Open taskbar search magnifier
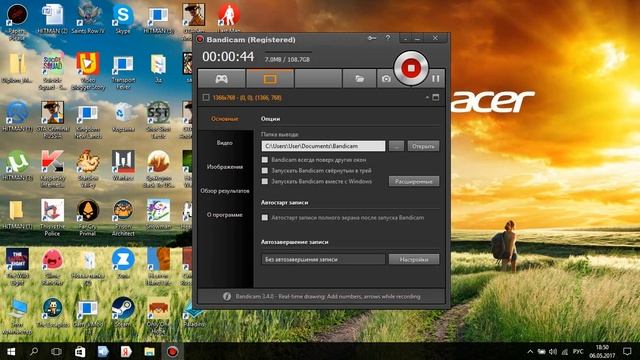 pos(34,351)
